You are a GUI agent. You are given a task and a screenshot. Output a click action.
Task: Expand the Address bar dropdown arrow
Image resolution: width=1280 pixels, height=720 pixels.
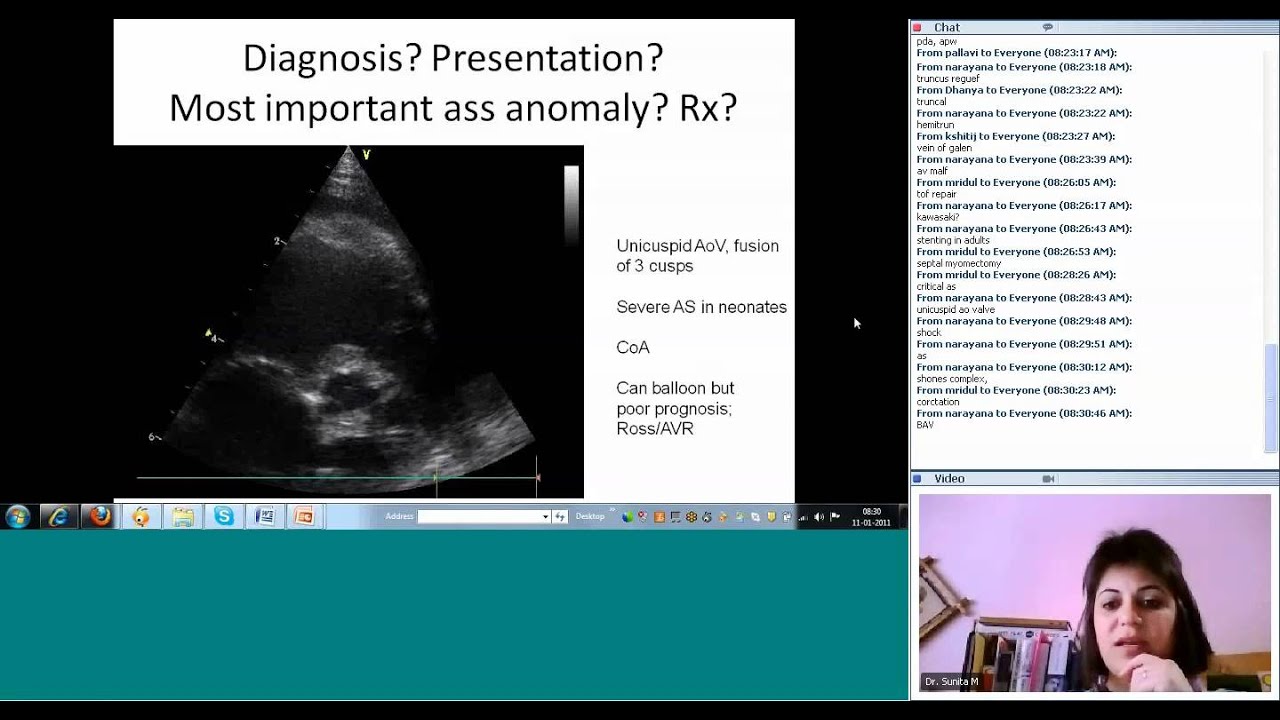545,517
